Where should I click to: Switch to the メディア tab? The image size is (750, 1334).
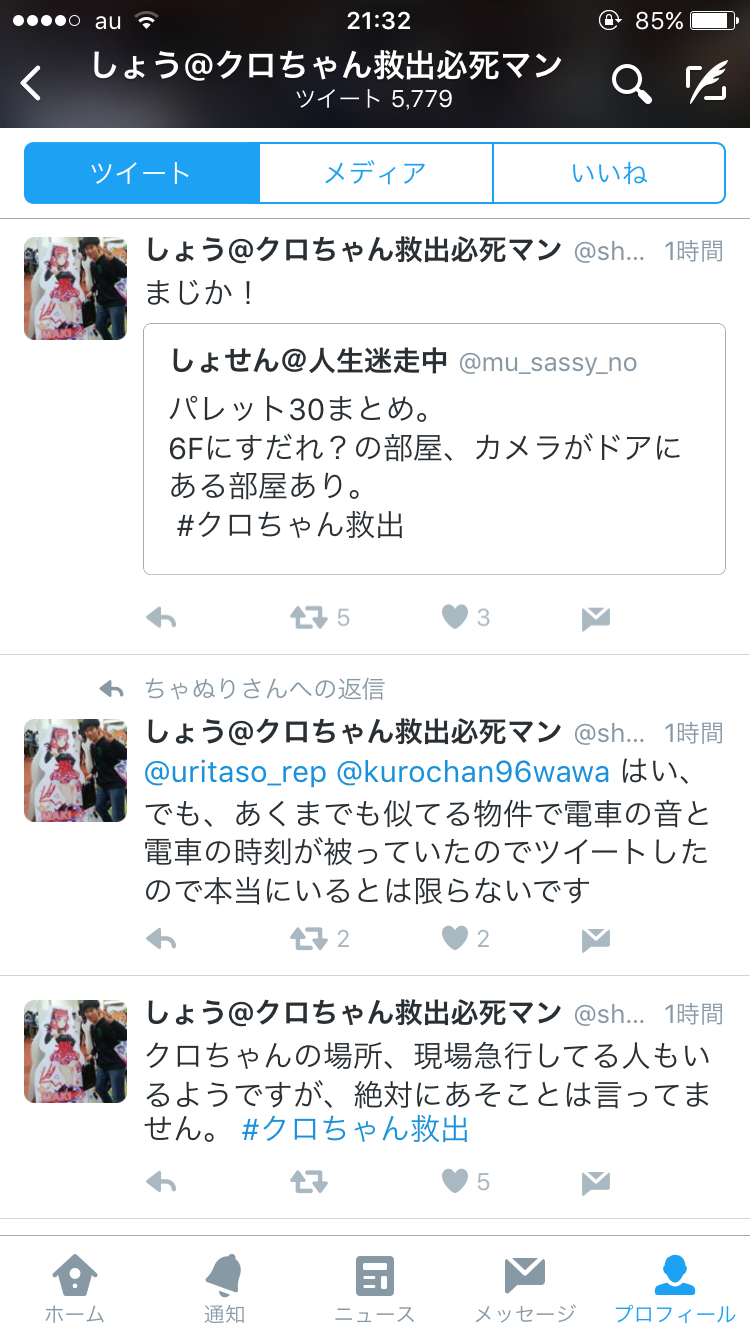(376, 173)
